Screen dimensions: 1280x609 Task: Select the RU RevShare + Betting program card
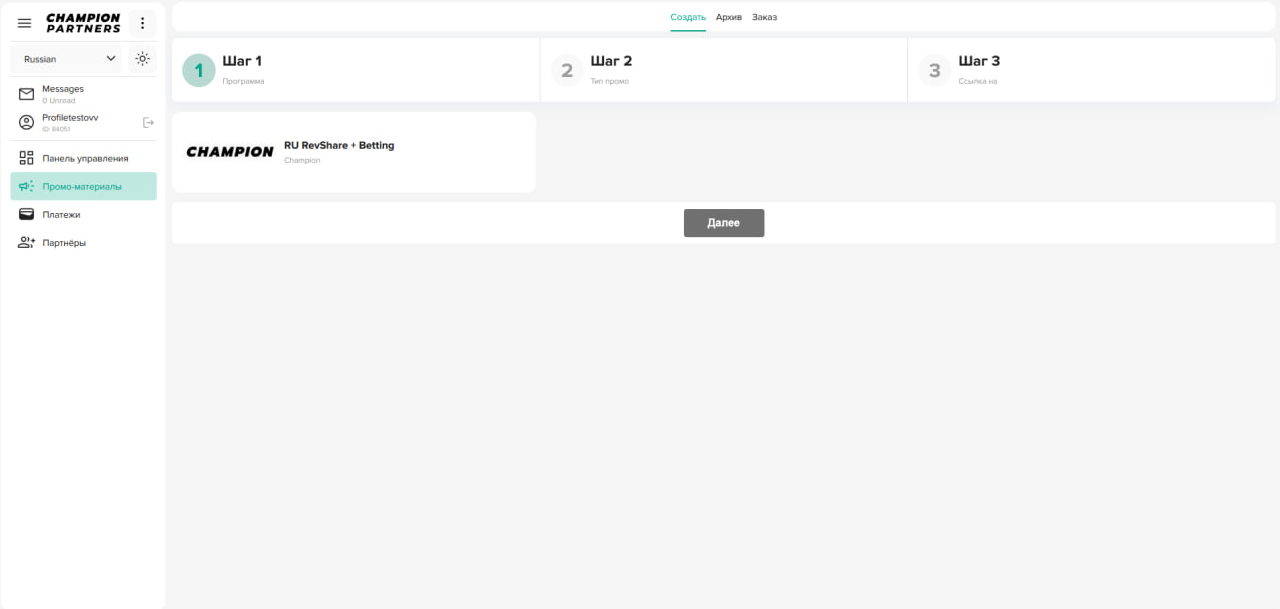353,152
